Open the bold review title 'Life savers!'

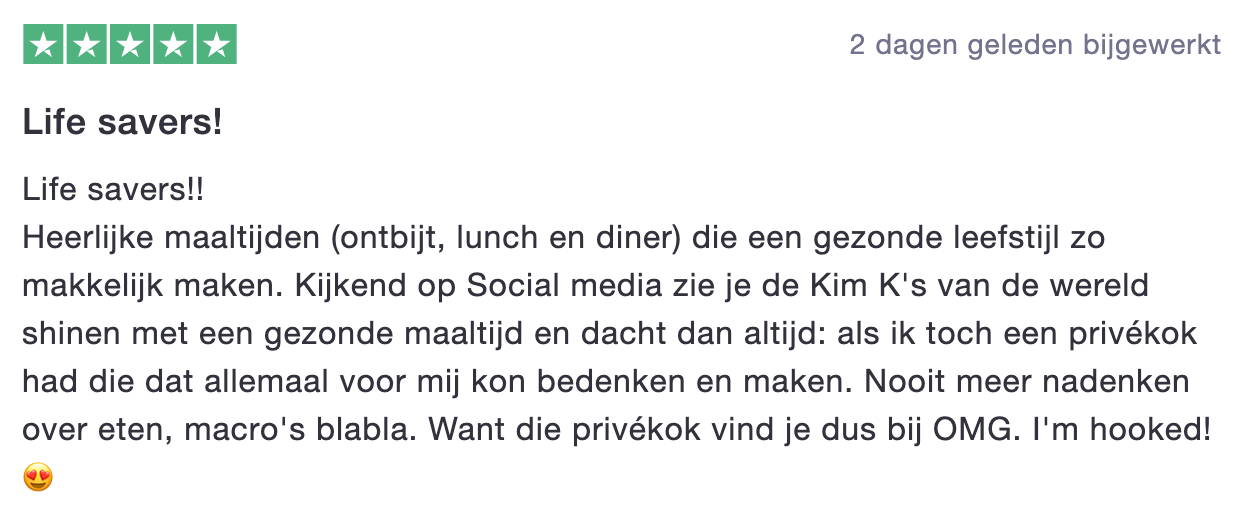(x=122, y=125)
